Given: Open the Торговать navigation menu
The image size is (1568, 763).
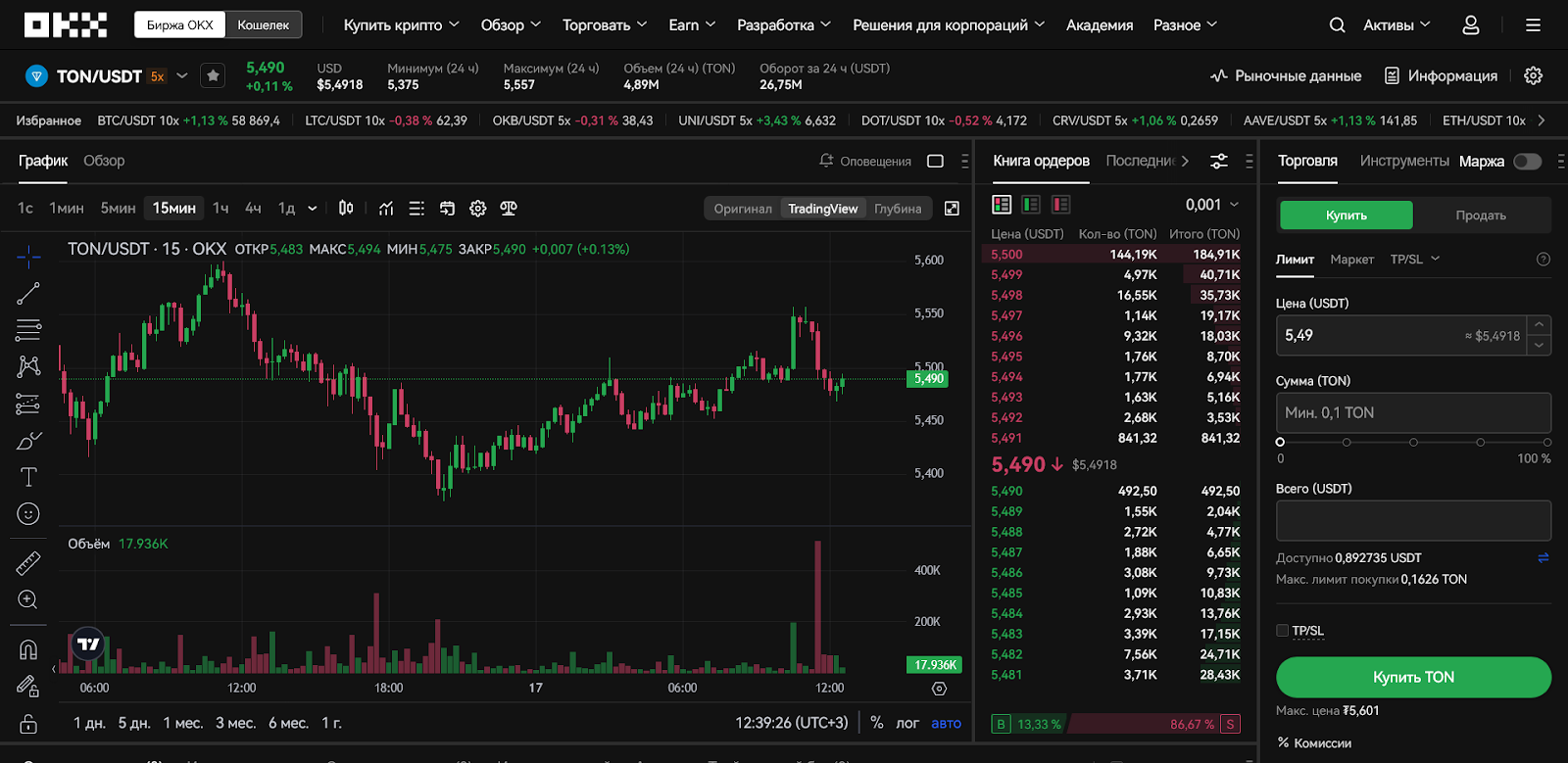Looking at the screenshot, I should [604, 25].
